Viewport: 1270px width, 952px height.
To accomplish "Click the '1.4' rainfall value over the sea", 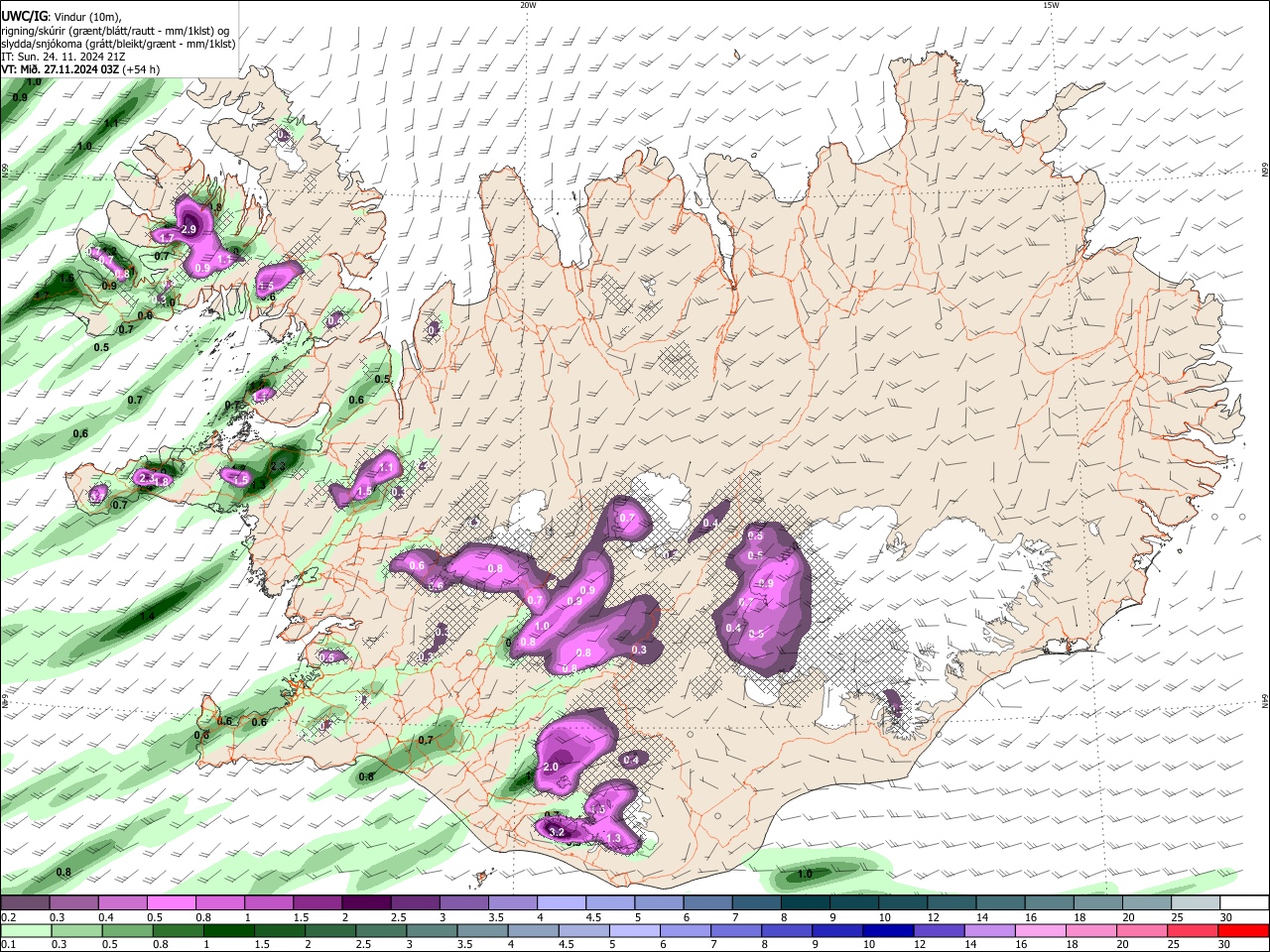I will 147,616.
